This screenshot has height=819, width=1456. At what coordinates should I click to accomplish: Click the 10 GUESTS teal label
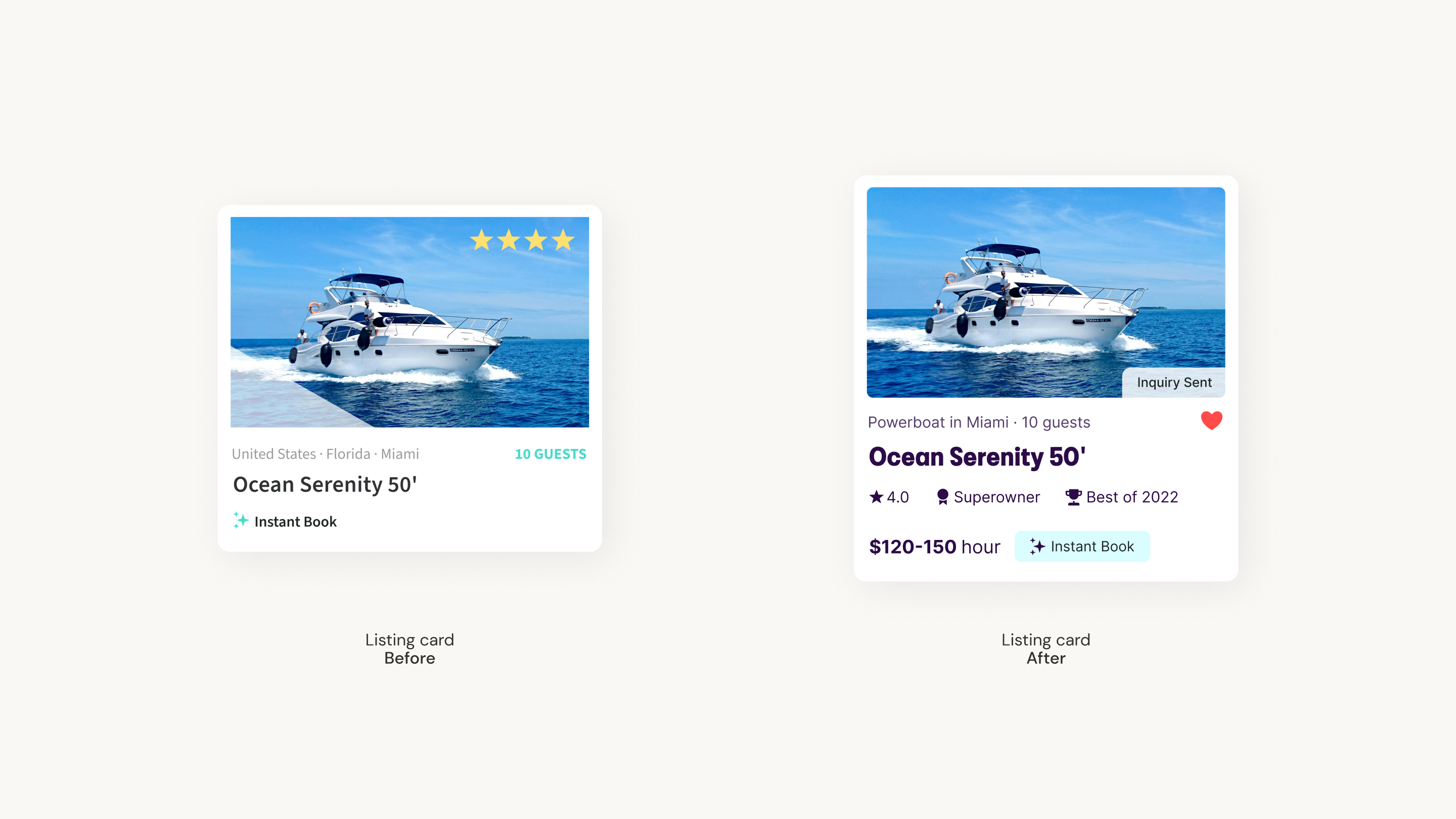[551, 454]
